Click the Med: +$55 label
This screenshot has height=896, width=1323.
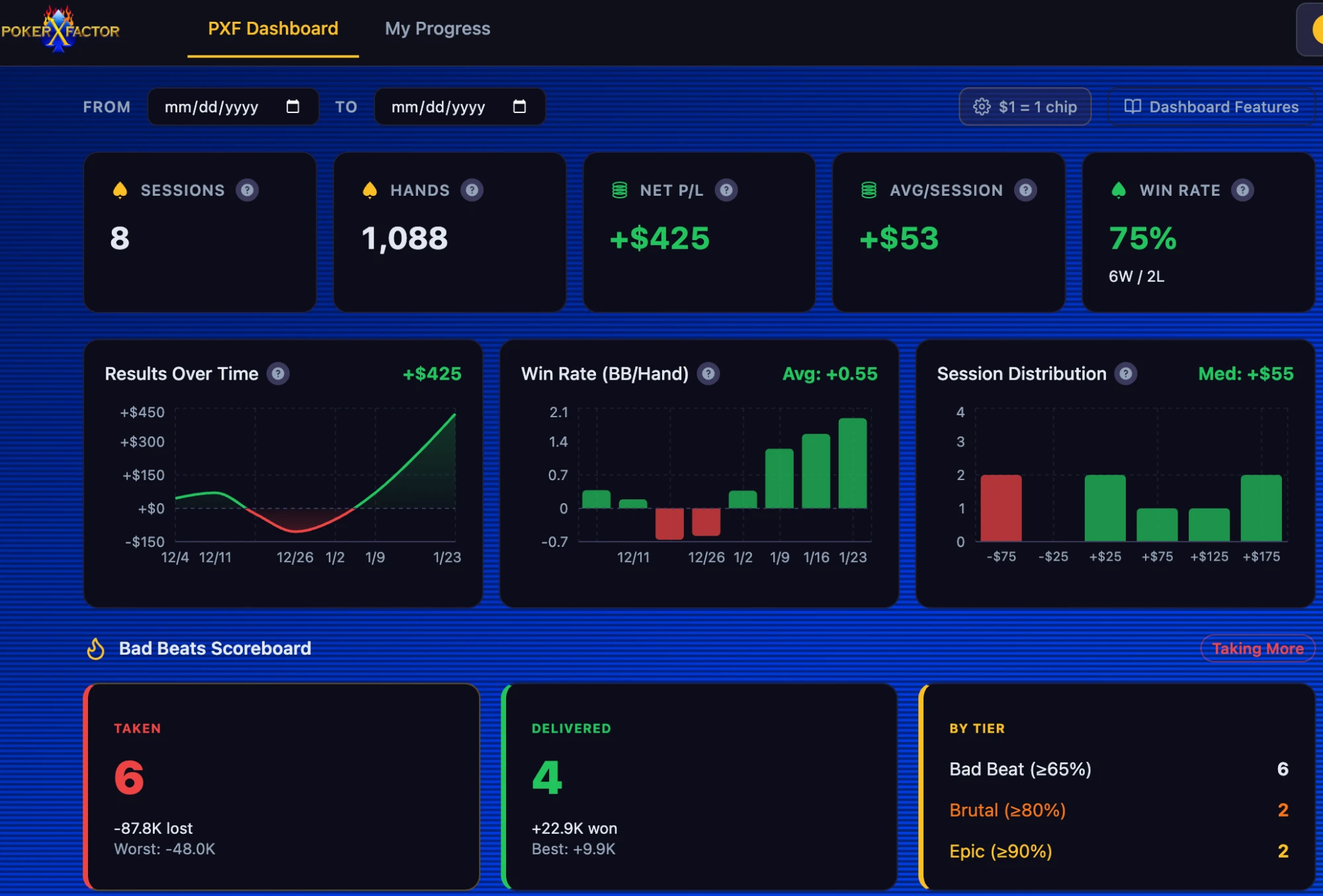1246,374
